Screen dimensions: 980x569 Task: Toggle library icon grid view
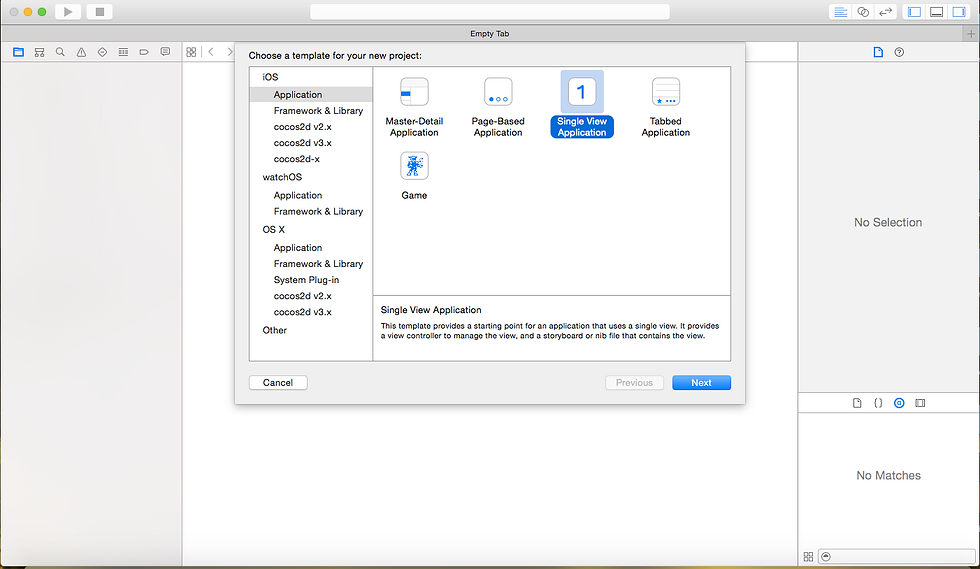click(808, 556)
